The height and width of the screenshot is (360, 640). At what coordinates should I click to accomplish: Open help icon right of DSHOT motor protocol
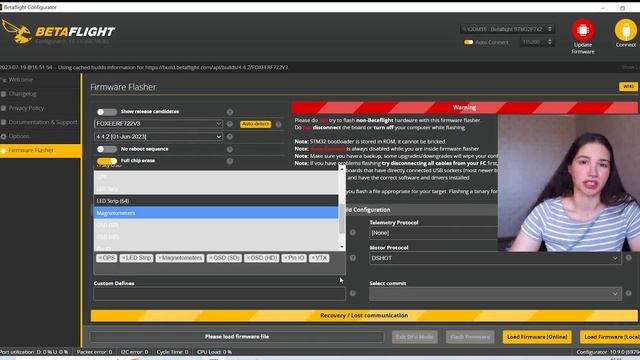(x=629, y=258)
